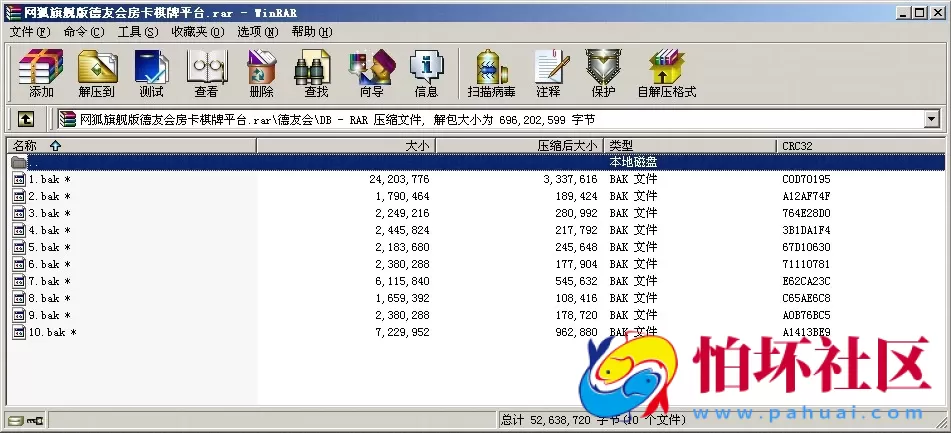951x433 pixels.
Task: Click the up-one-level folder arrow button
Action: click(25, 119)
